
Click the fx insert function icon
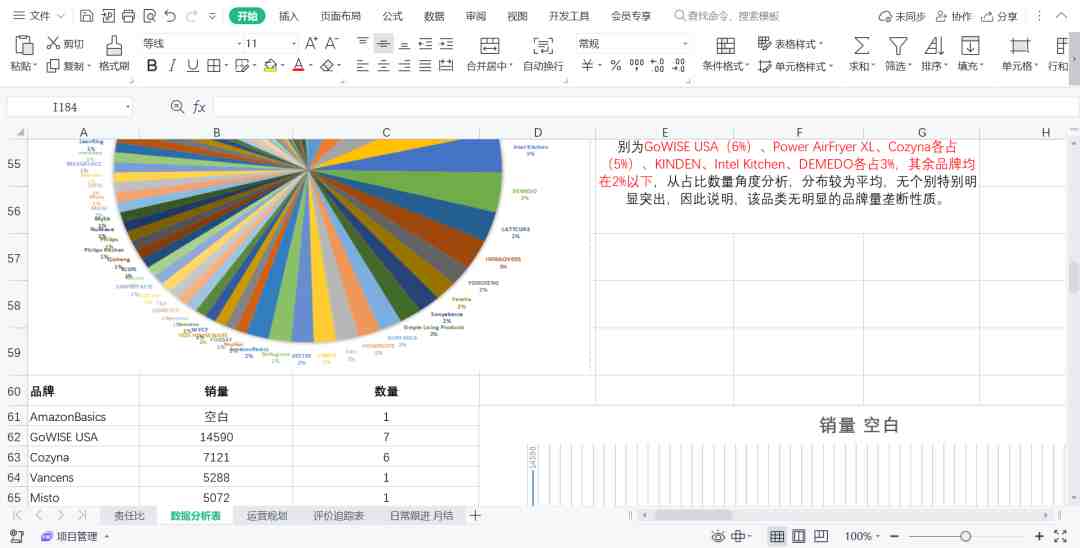pyautogui.click(x=199, y=107)
